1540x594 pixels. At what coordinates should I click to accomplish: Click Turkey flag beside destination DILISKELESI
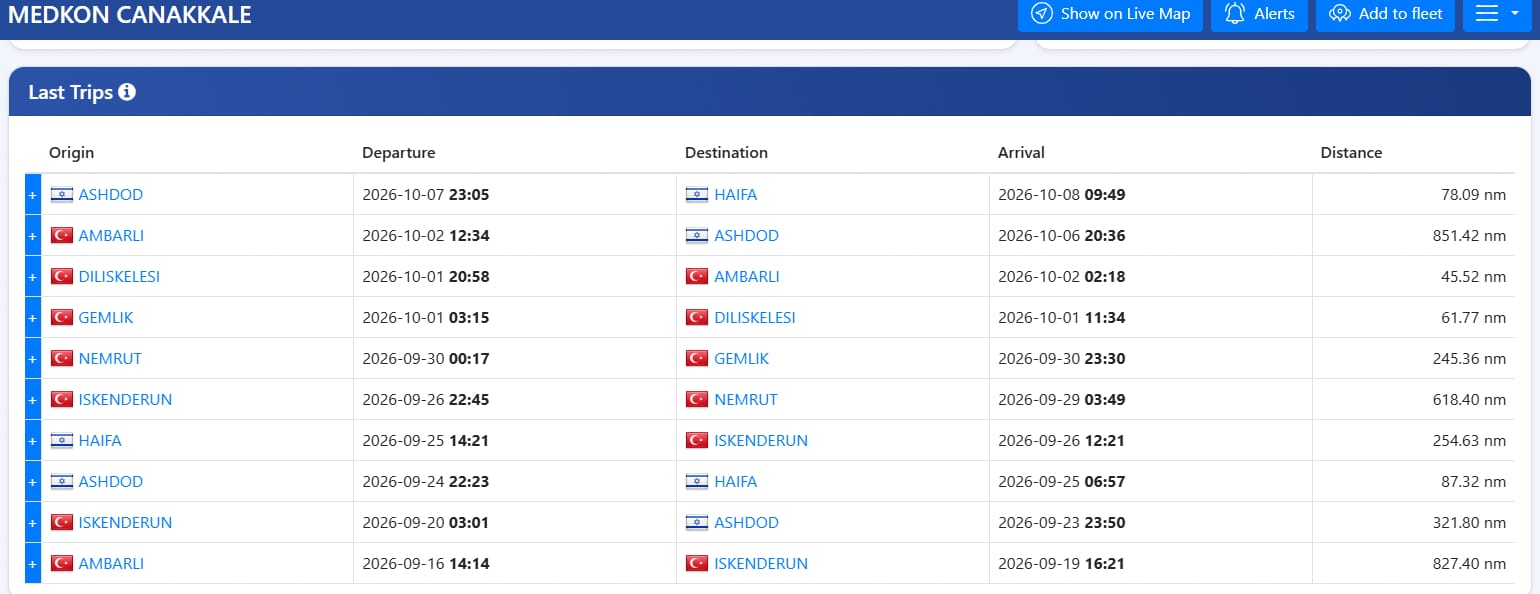(697, 318)
